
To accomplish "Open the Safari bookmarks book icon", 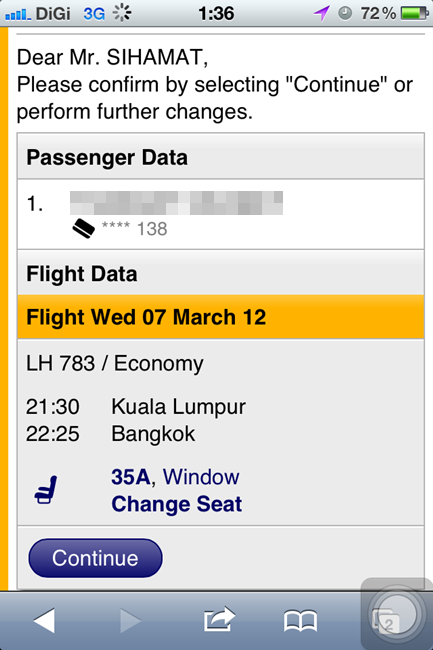I will click(x=300, y=621).
